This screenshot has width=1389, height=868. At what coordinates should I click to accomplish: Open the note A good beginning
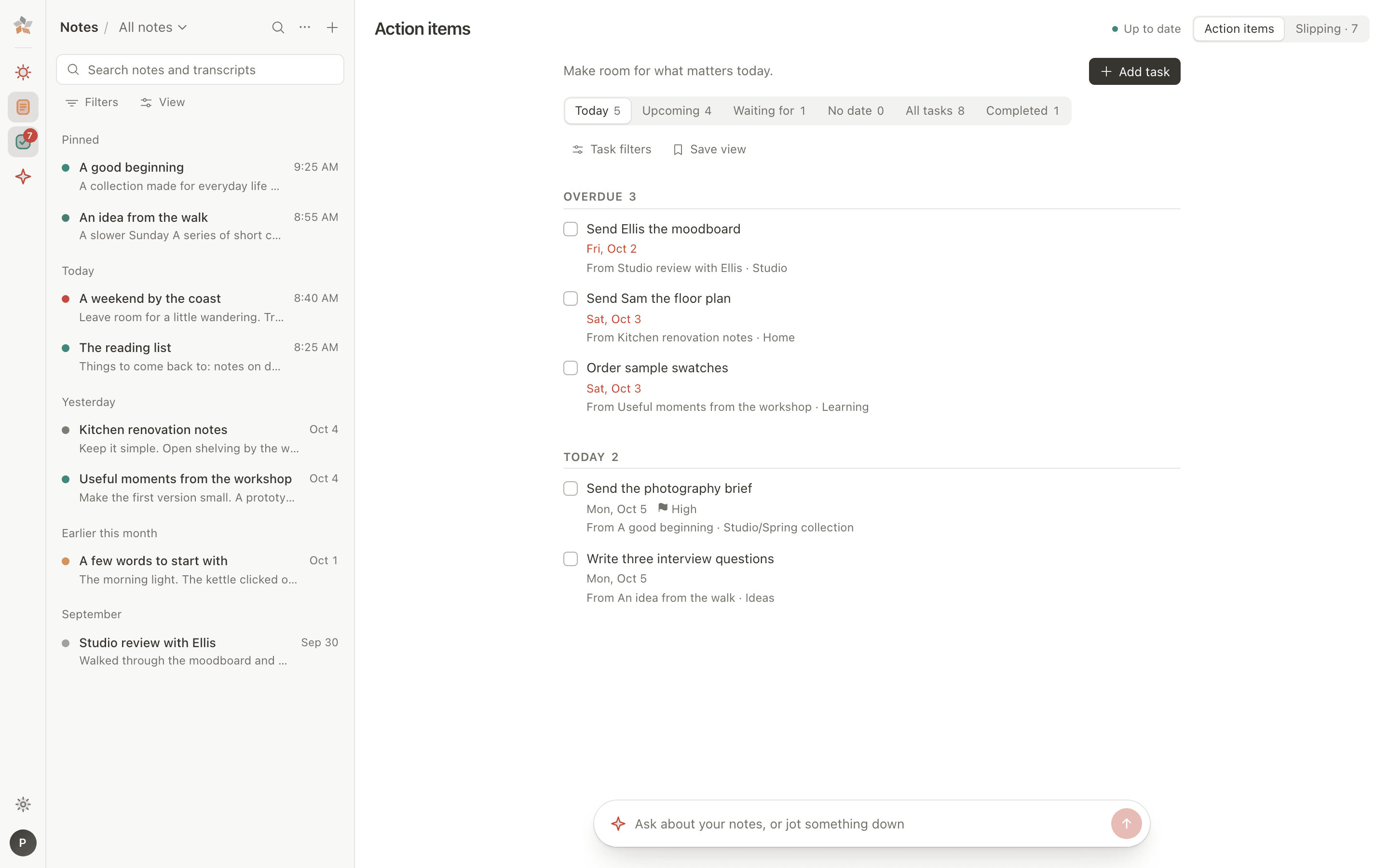click(x=200, y=176)
